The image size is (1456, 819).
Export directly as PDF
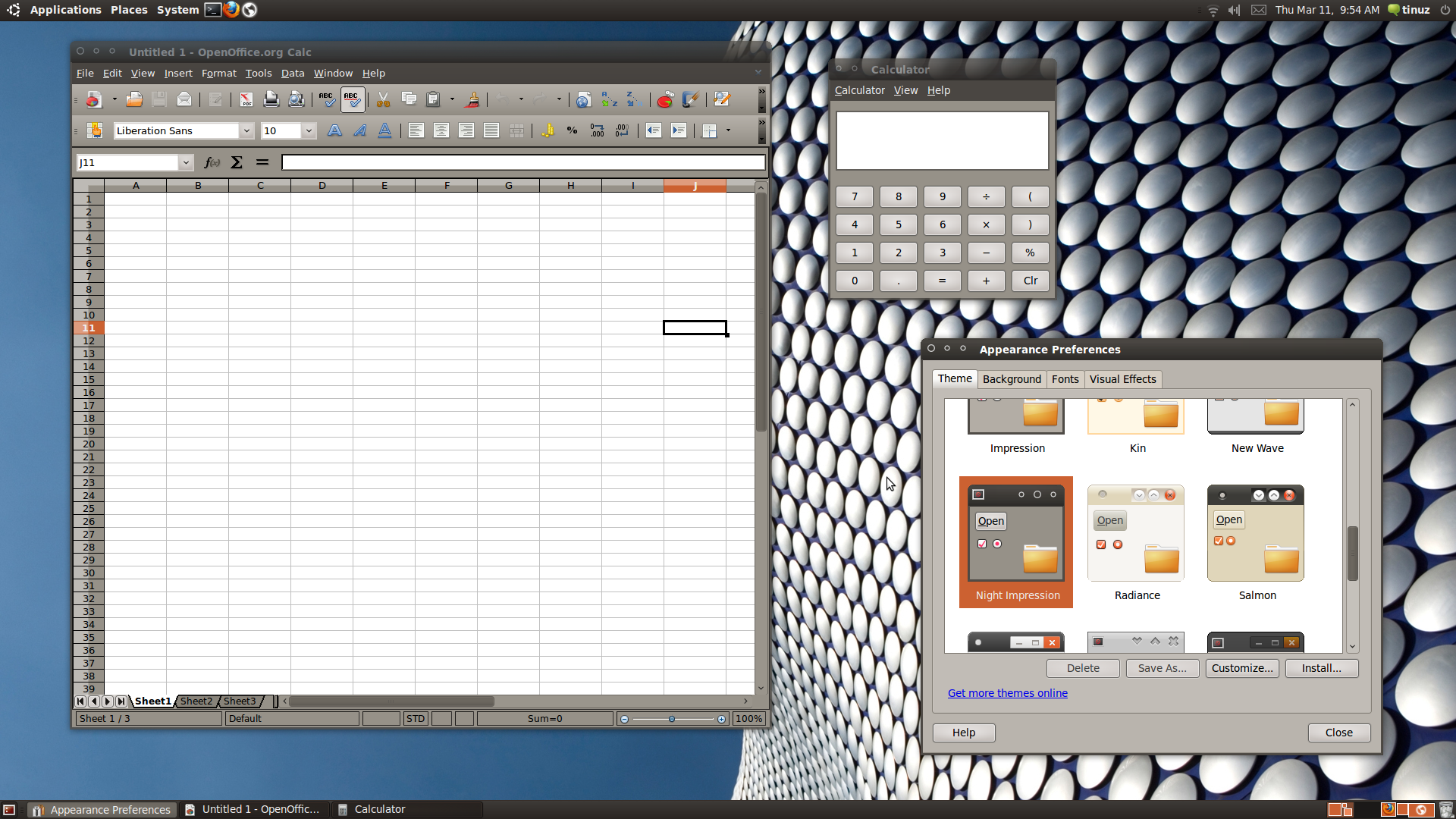(x=246, y=99)
